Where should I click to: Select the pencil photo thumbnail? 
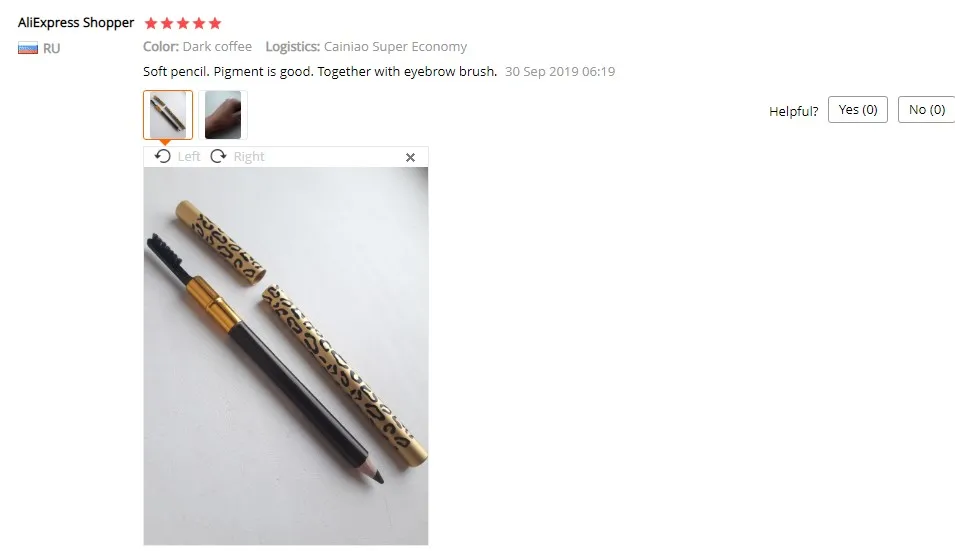tap(168, 115)
